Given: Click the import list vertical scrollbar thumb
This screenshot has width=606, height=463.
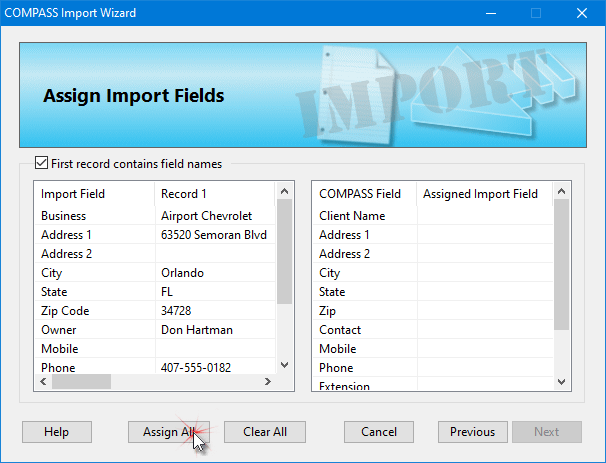Looking at the screenshot, I should [284, 252].
